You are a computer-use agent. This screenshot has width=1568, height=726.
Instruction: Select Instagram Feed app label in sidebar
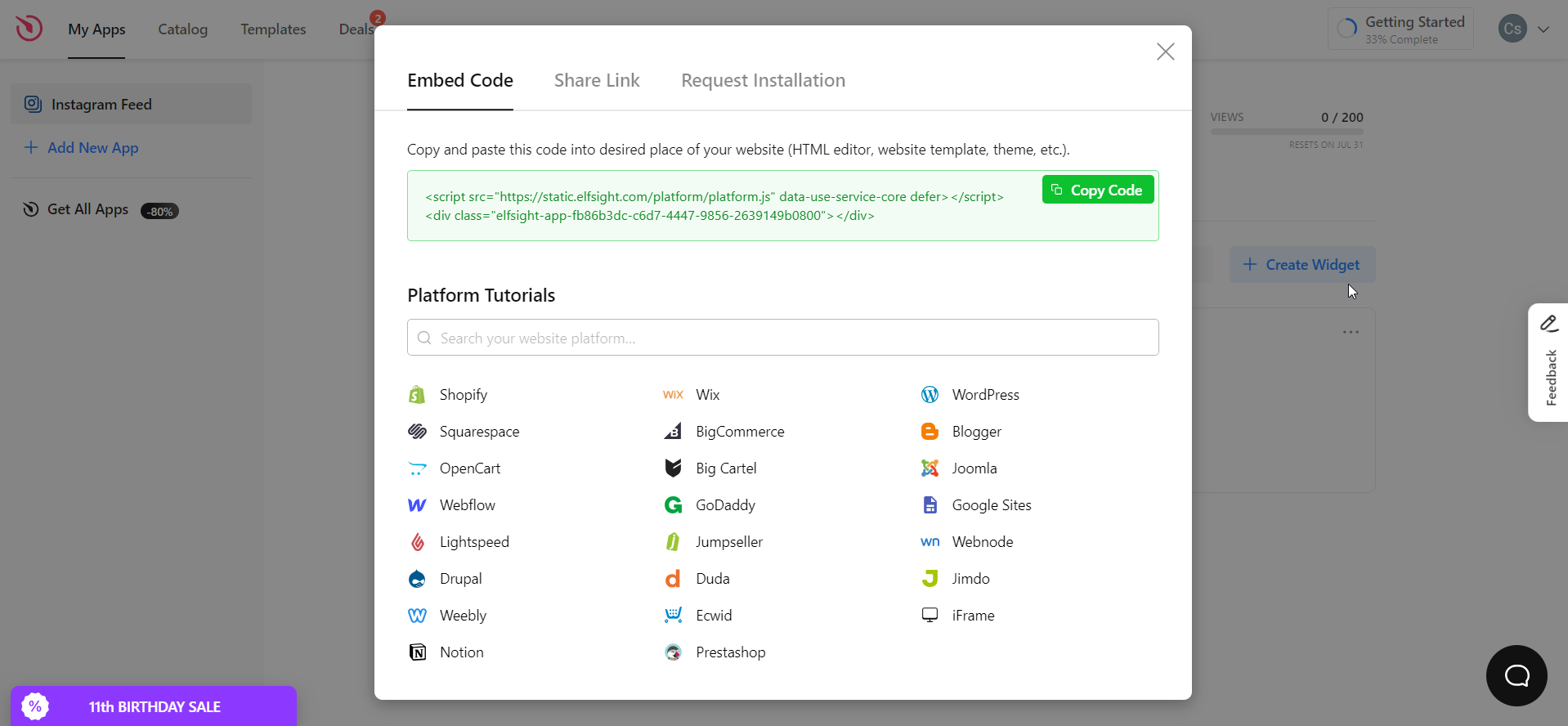101,105
